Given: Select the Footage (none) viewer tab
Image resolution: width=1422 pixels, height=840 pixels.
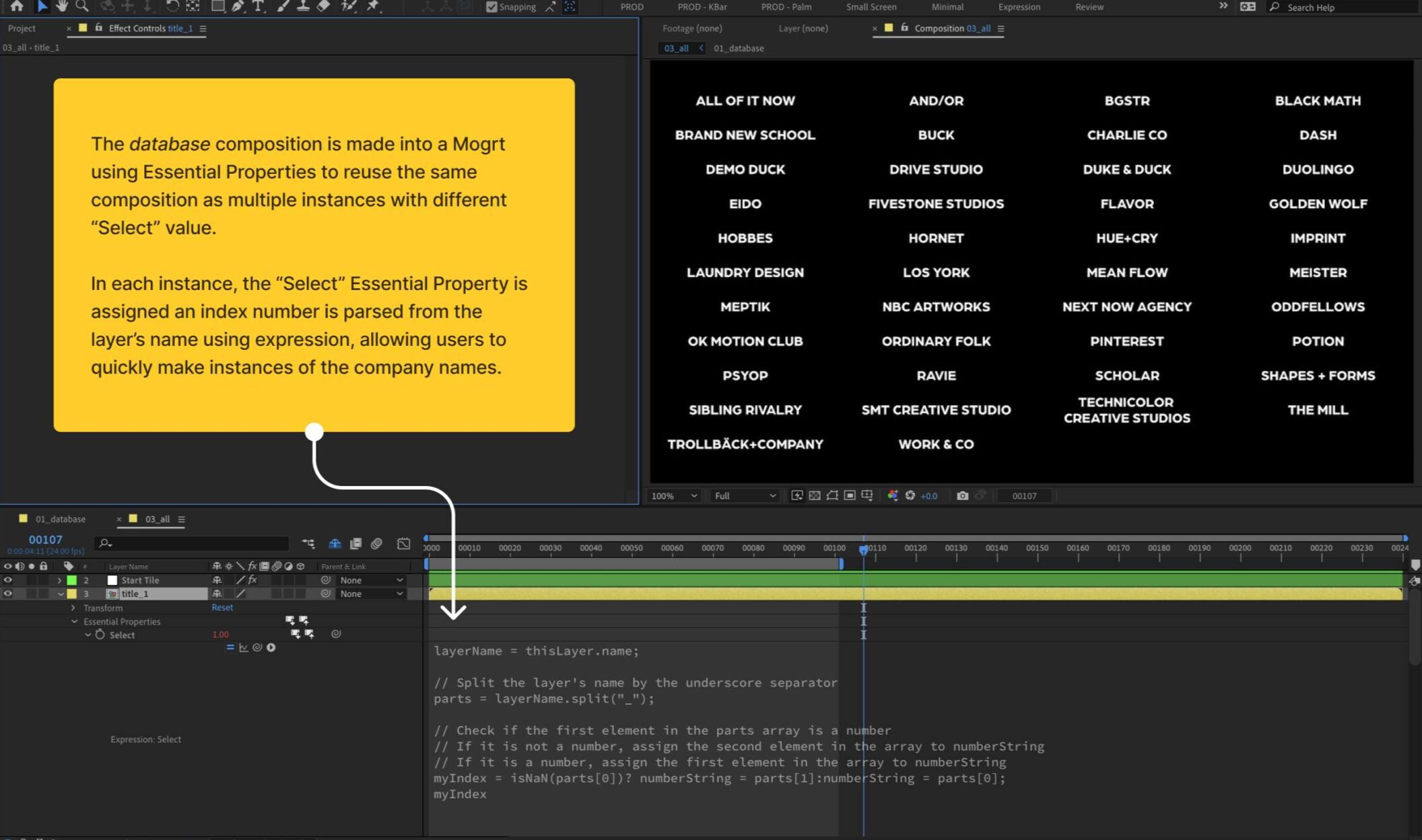Looking at the screenshot, I should (x=692, y=28).
